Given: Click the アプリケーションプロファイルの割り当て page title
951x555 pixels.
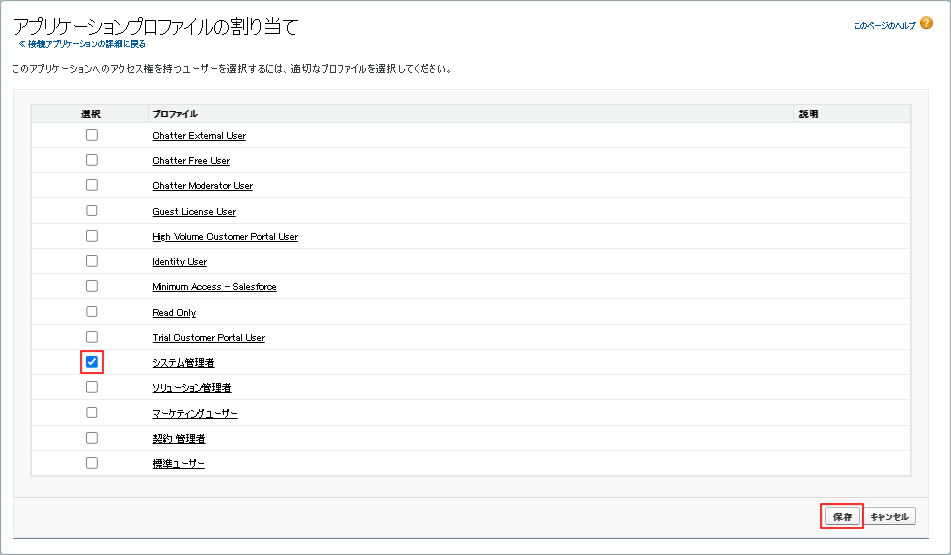Looking at the screenshot, I should [155, 27].
